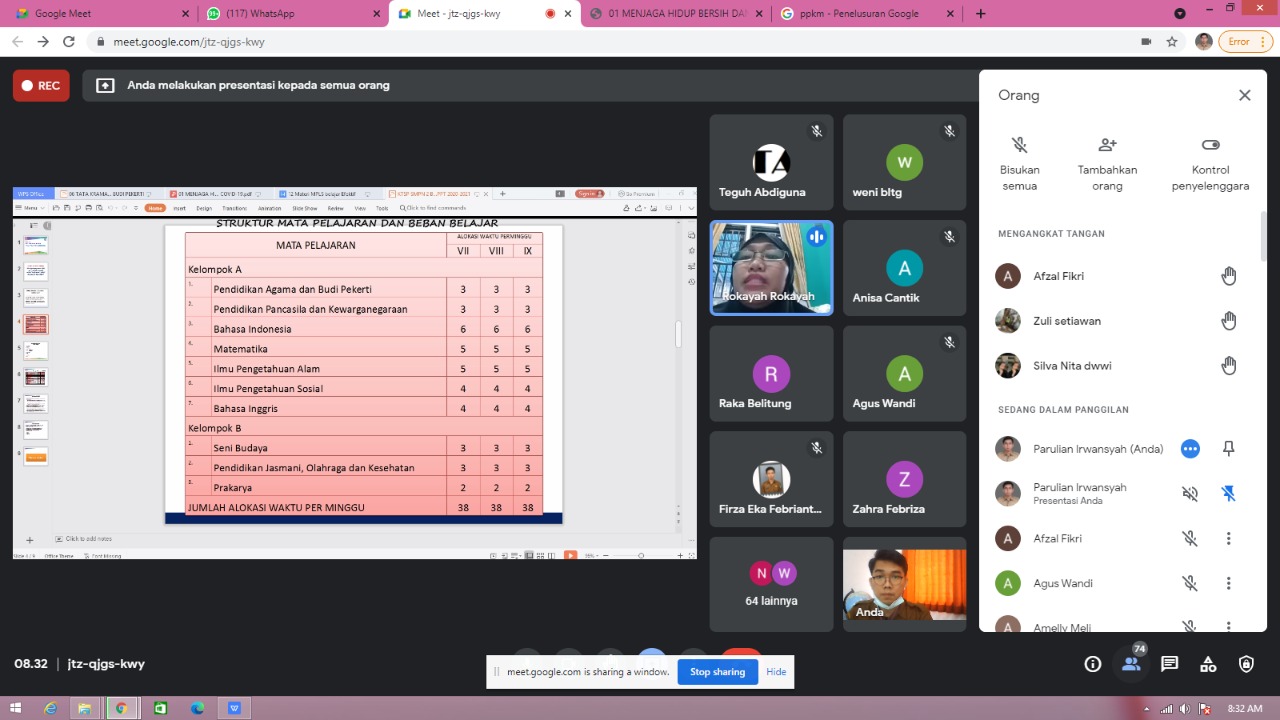Open the chat panel icon
Image resolution: width=1280 pixels, height=720 pixels.
point(1169,664)
